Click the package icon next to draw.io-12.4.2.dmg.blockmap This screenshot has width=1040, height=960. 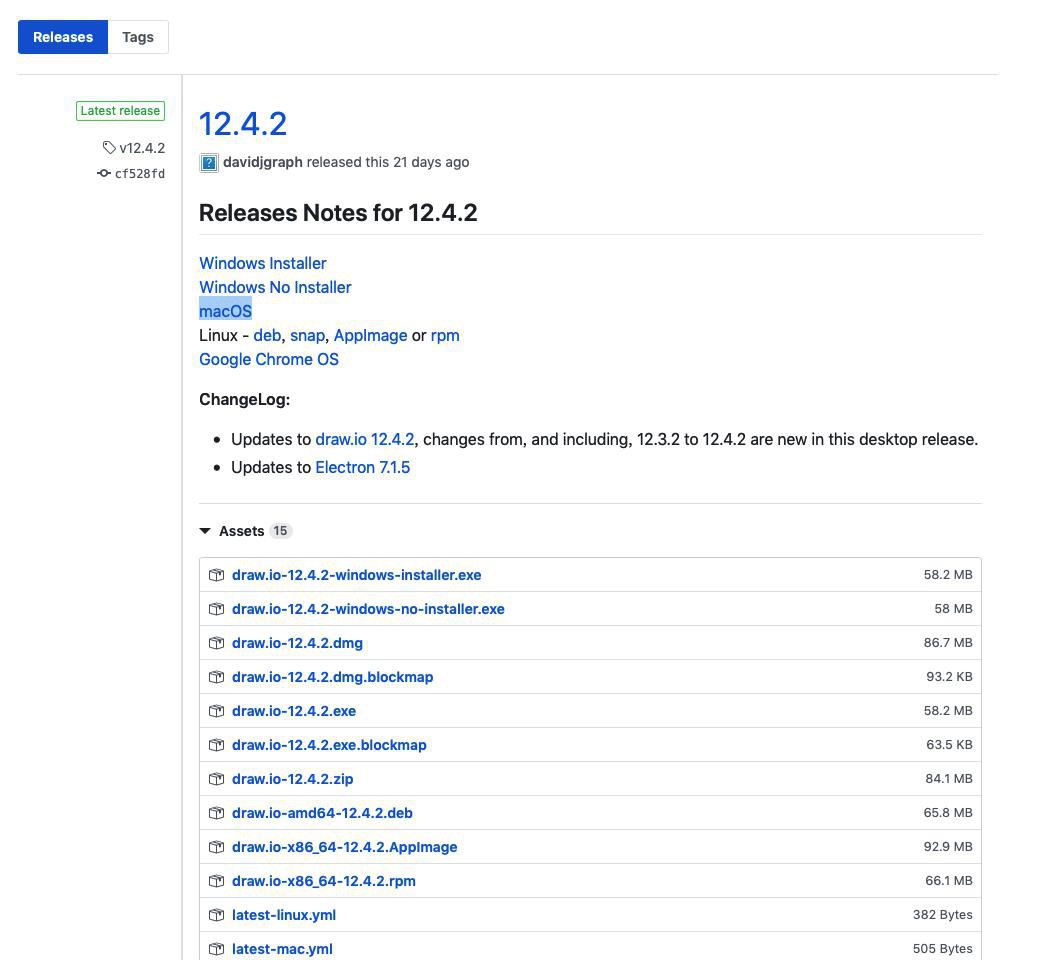pyautogui.click(x=216, y=677)
